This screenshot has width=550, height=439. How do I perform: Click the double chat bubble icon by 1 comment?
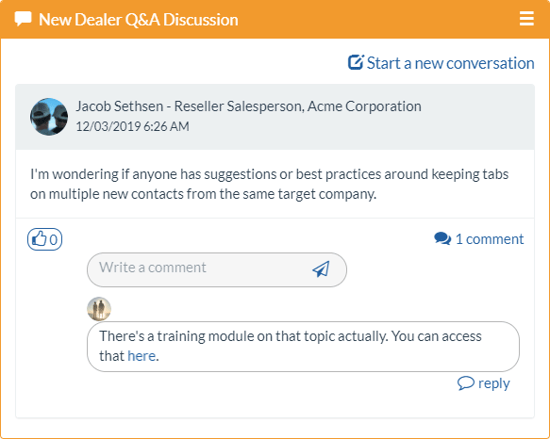tap(443, 239)
